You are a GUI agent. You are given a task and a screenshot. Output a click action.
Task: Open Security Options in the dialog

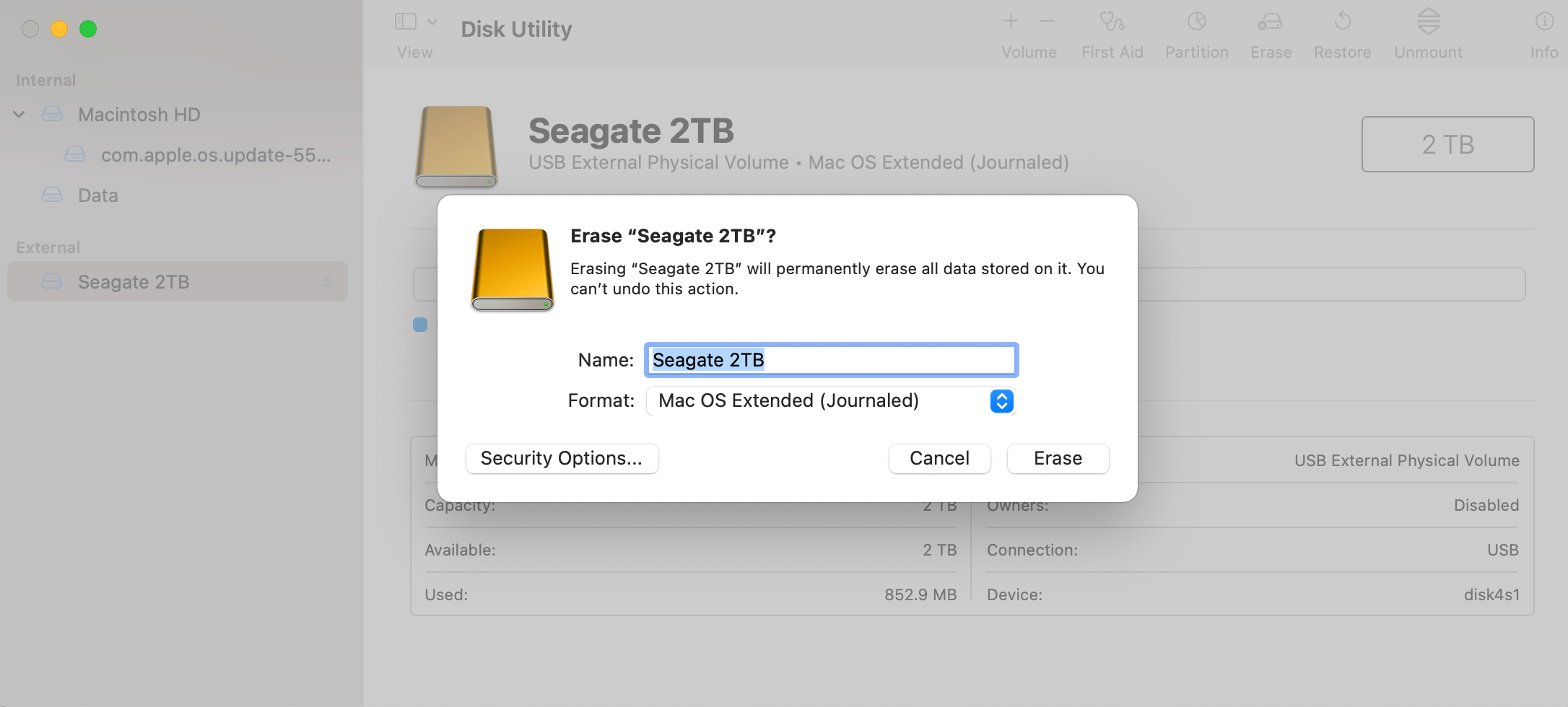coord(562,458)
